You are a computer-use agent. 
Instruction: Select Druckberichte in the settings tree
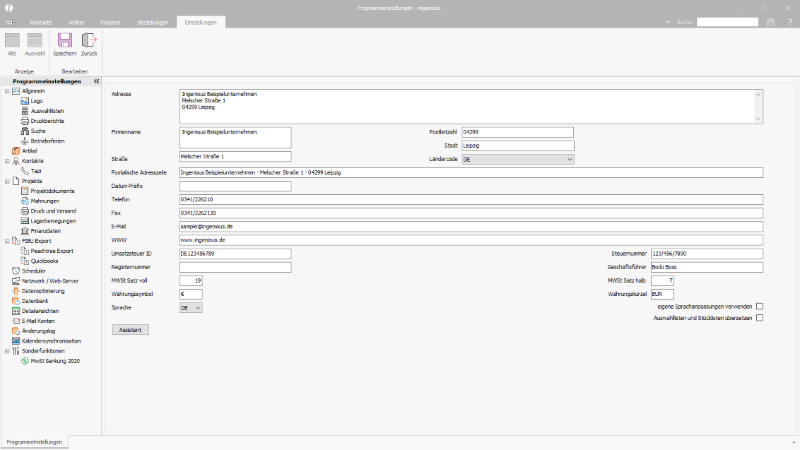[x=47, y=121]
